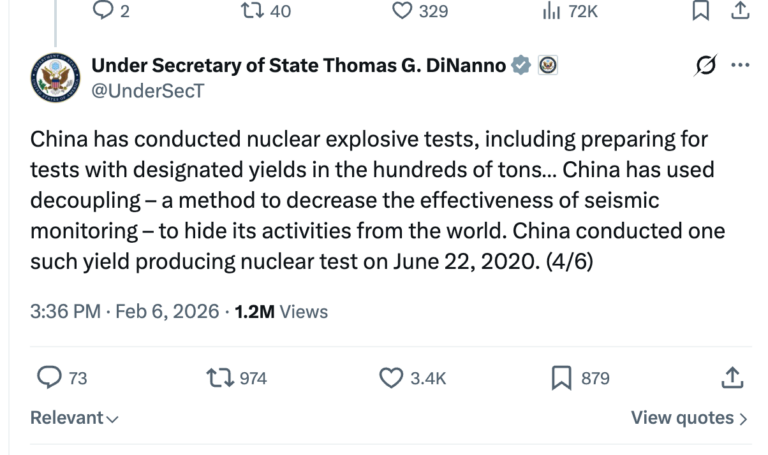Open the State Department profile avatar

point(54,78)
